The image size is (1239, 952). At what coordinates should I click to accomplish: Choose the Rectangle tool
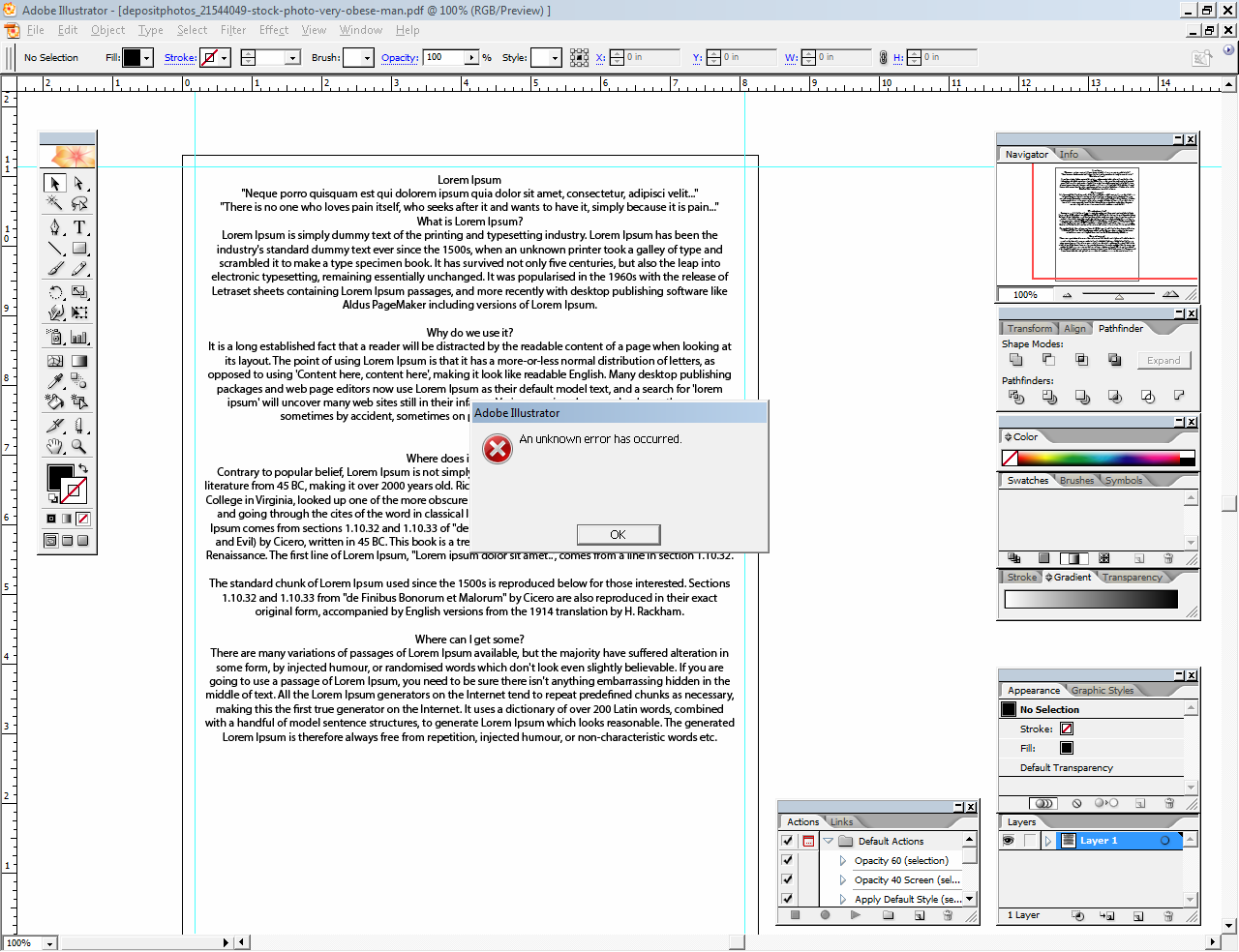pos(79,248)
